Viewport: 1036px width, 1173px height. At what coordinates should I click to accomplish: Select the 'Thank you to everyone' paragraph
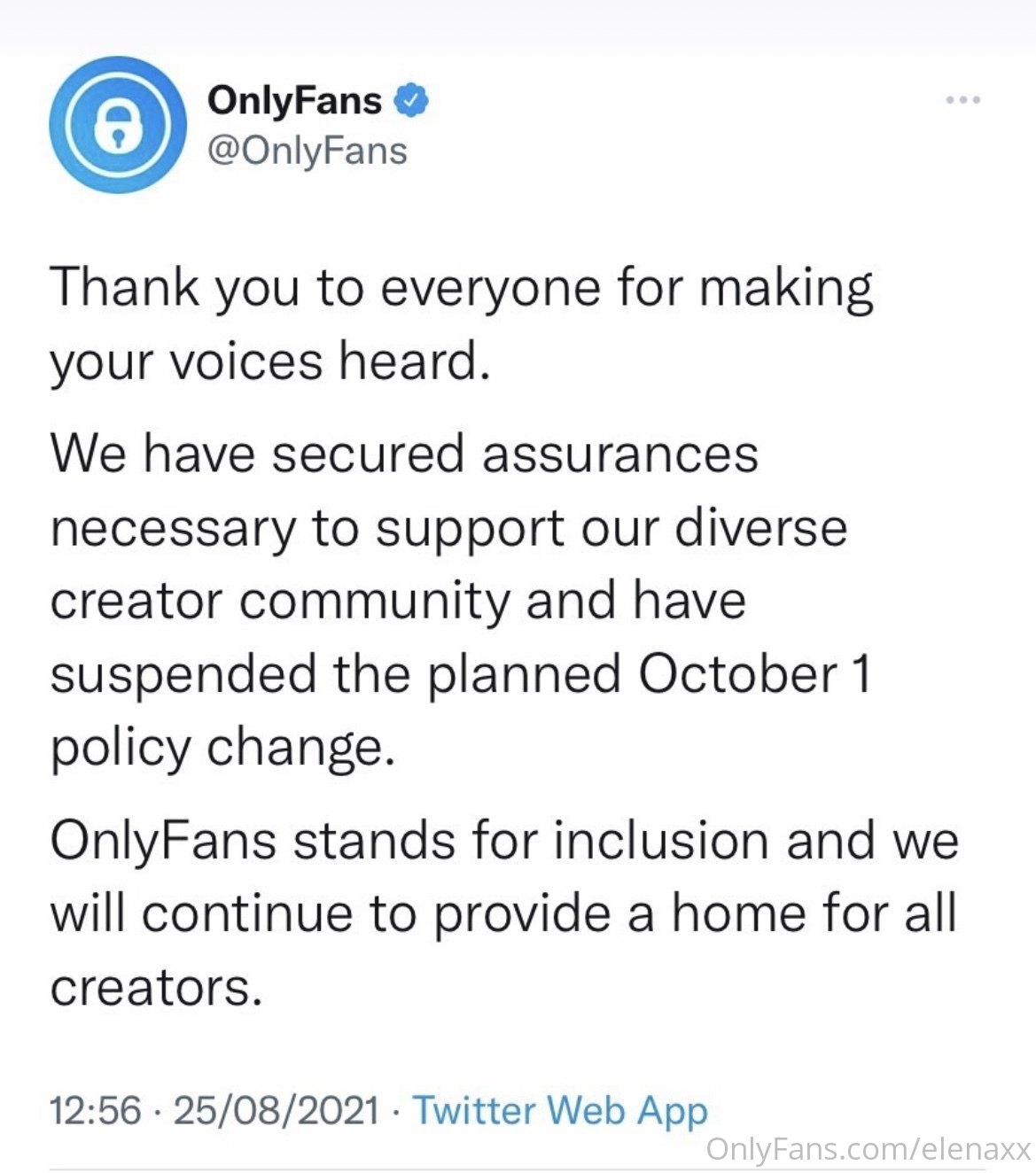[462, 325]
